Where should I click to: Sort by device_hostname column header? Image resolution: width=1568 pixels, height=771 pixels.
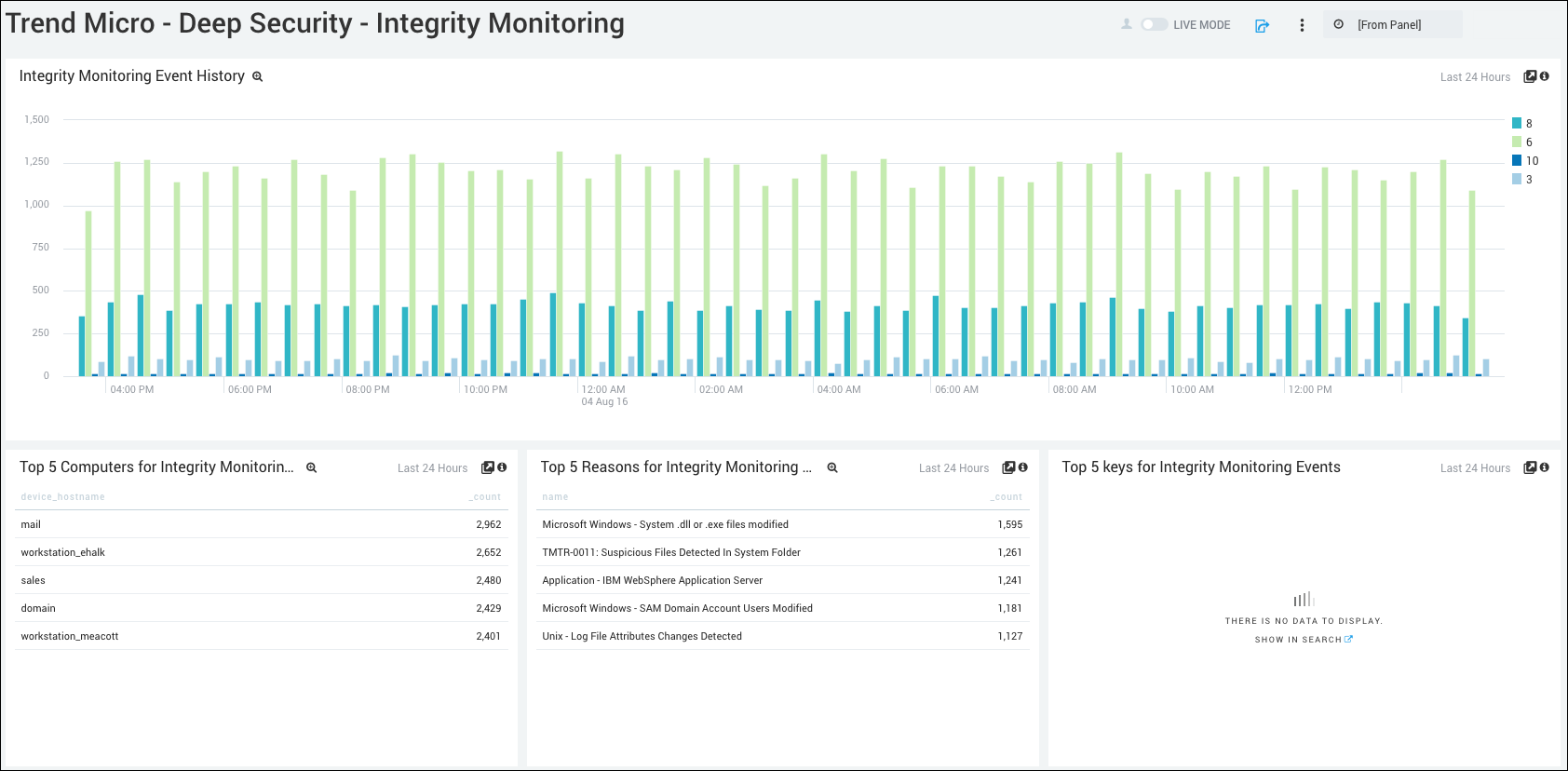[62, 497]
